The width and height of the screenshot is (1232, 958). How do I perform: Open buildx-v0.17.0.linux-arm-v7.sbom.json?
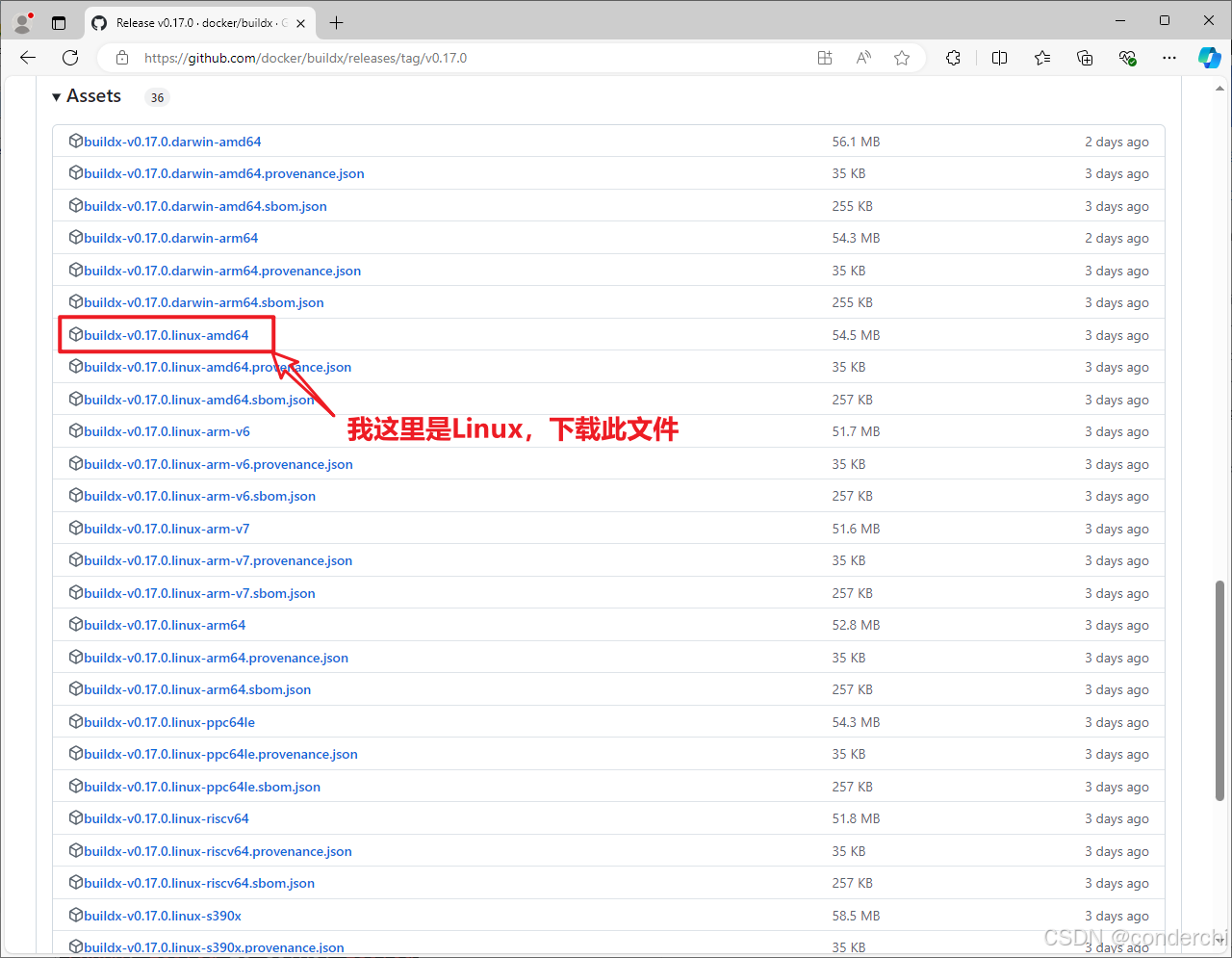[199, 593]
